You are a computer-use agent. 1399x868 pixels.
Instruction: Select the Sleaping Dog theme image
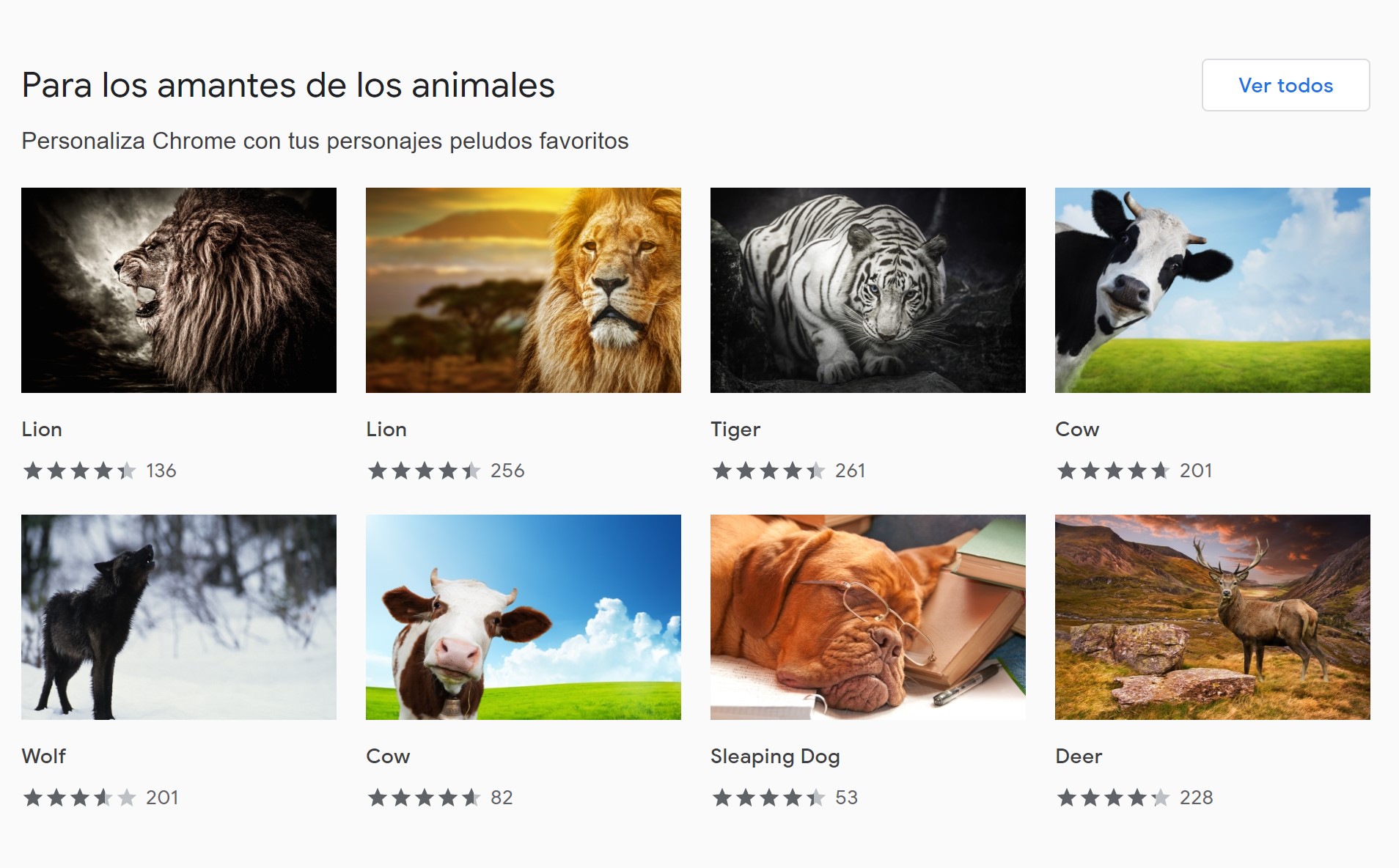tap(868, 617)
